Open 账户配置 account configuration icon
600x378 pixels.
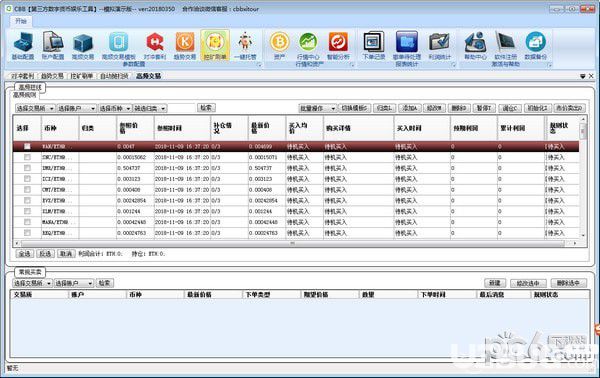click(x=53, y=46)
